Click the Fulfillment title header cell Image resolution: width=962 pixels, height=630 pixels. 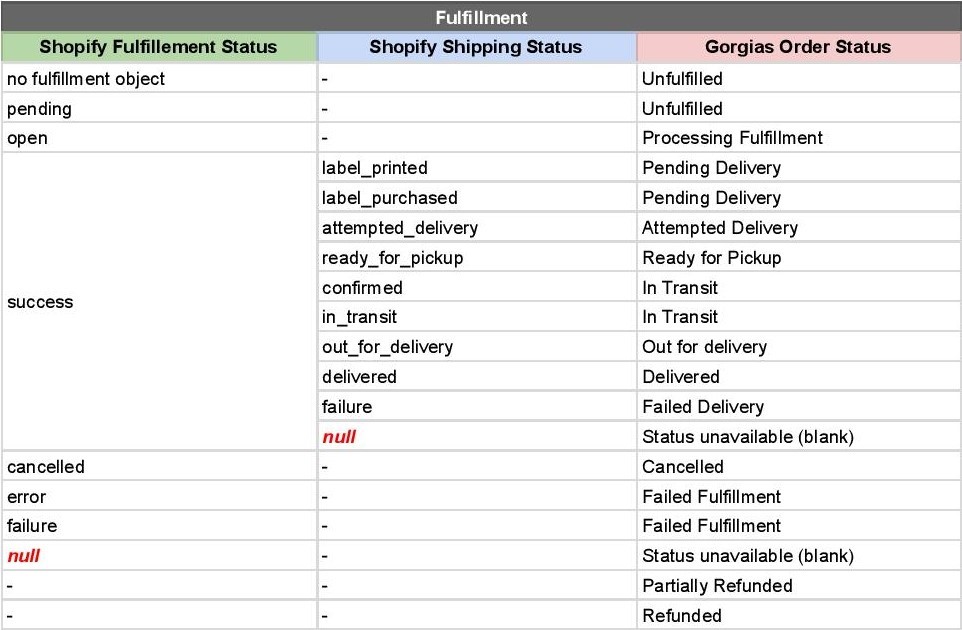pos(481,17)
